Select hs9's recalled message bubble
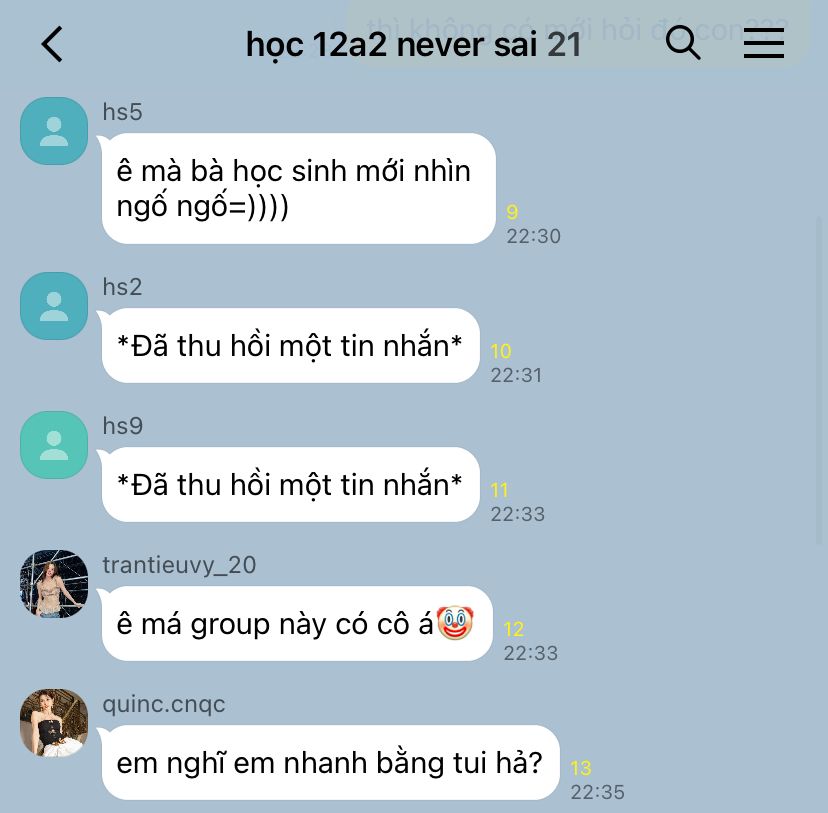 [291, 485]
